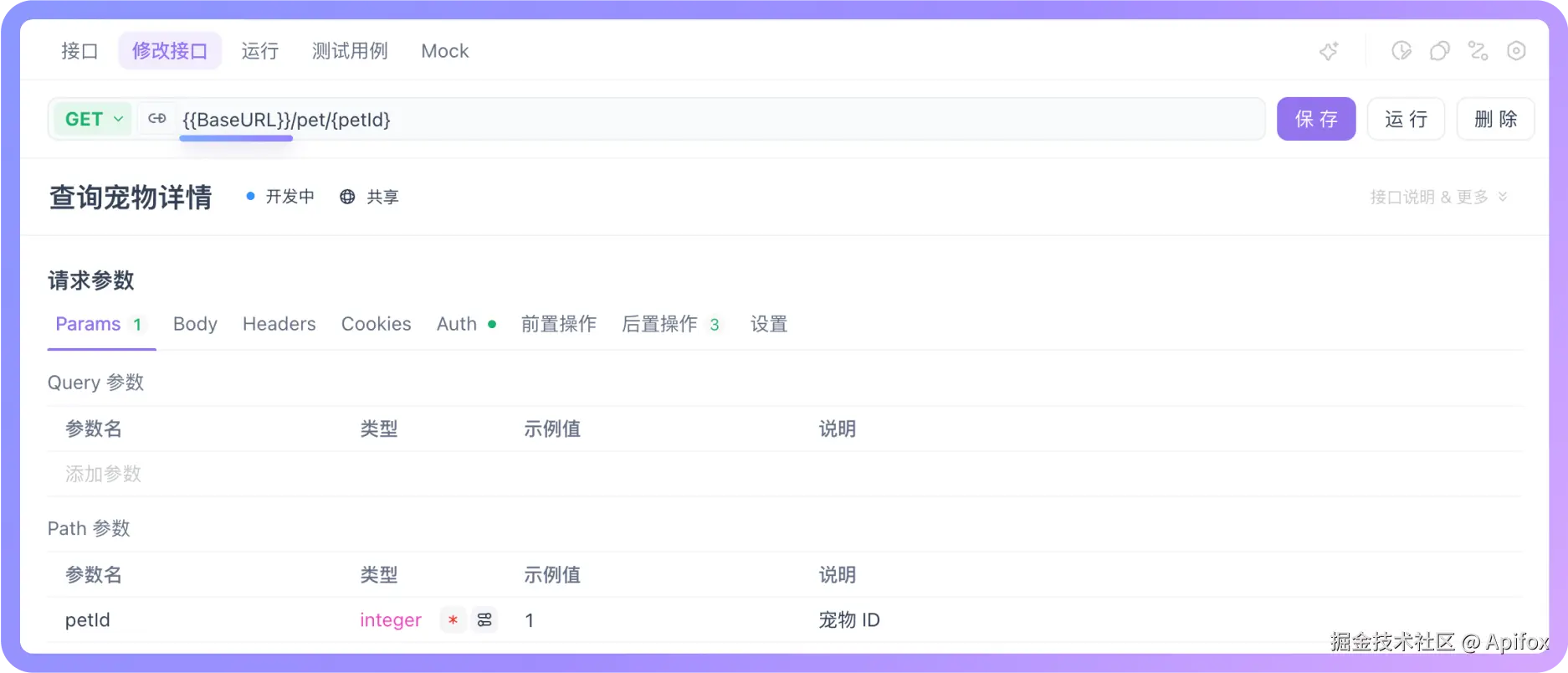Change the 开发中 status selector
The image size is (1568, 673).
[x=280, y=197]
